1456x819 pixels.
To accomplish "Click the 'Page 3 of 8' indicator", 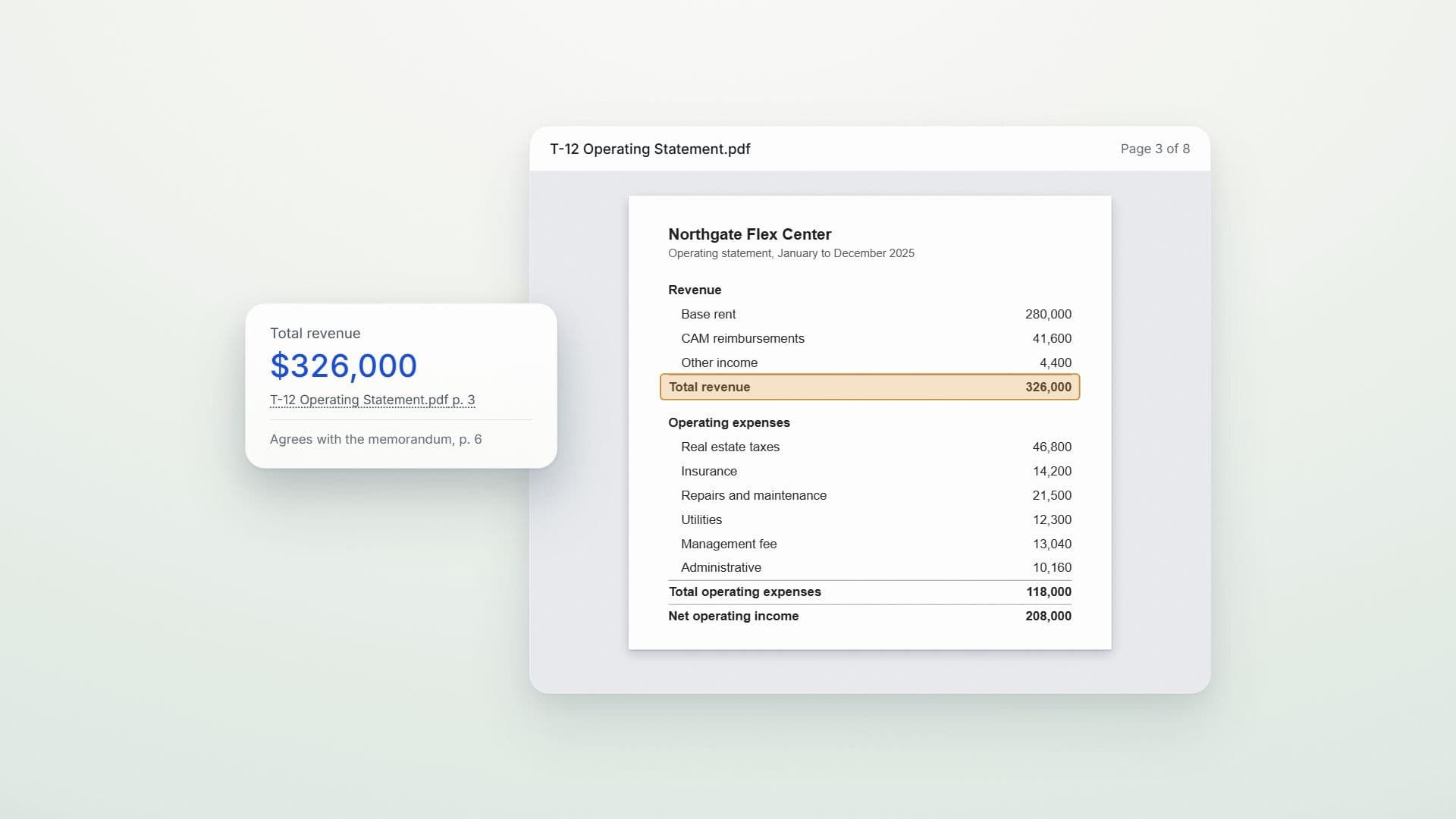I will click(1155, 149).
